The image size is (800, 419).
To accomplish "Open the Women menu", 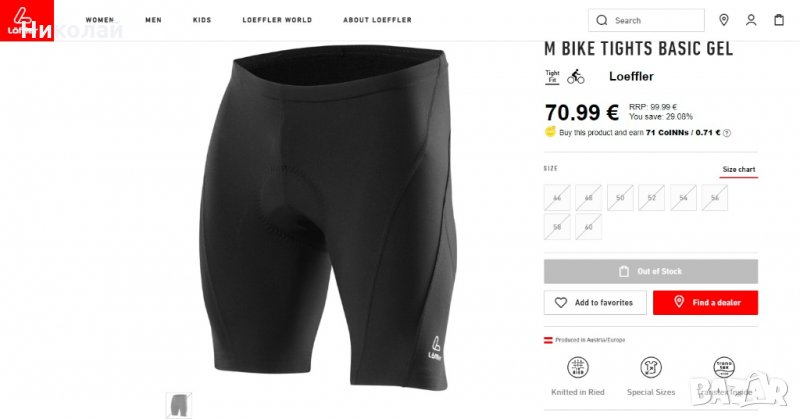I will click(x=99, y=20).
